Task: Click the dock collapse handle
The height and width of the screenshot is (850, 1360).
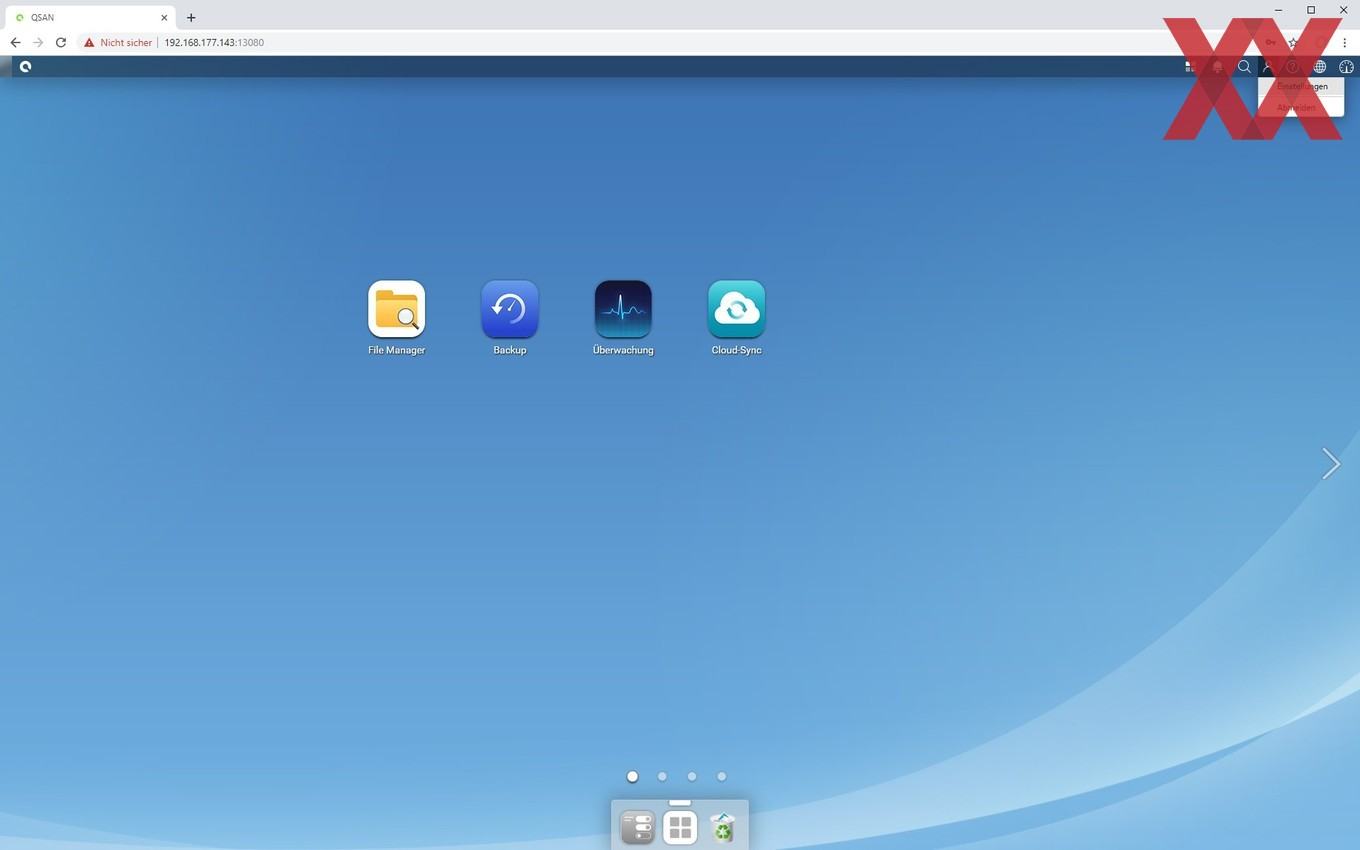Action: 680,802
